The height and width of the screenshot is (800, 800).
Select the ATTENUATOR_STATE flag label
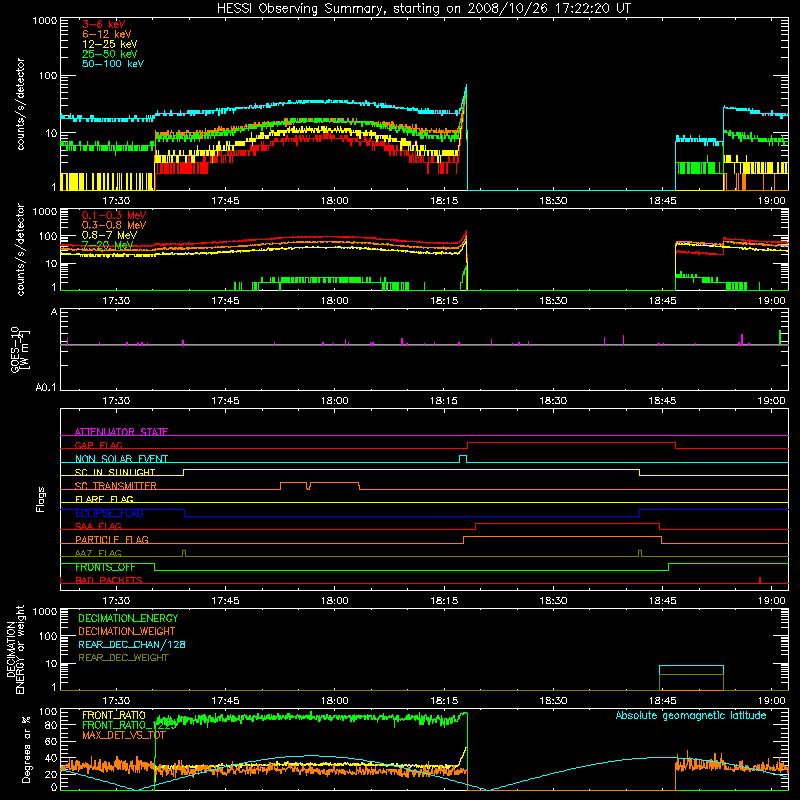(121, 432)
